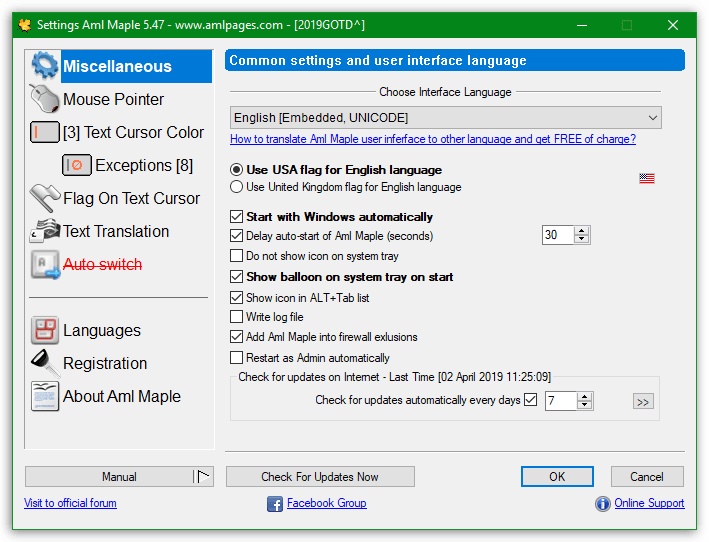Open the Mouse Pointer settings page
This screenshot has width=709, height=542.
[x=113, y=99]
